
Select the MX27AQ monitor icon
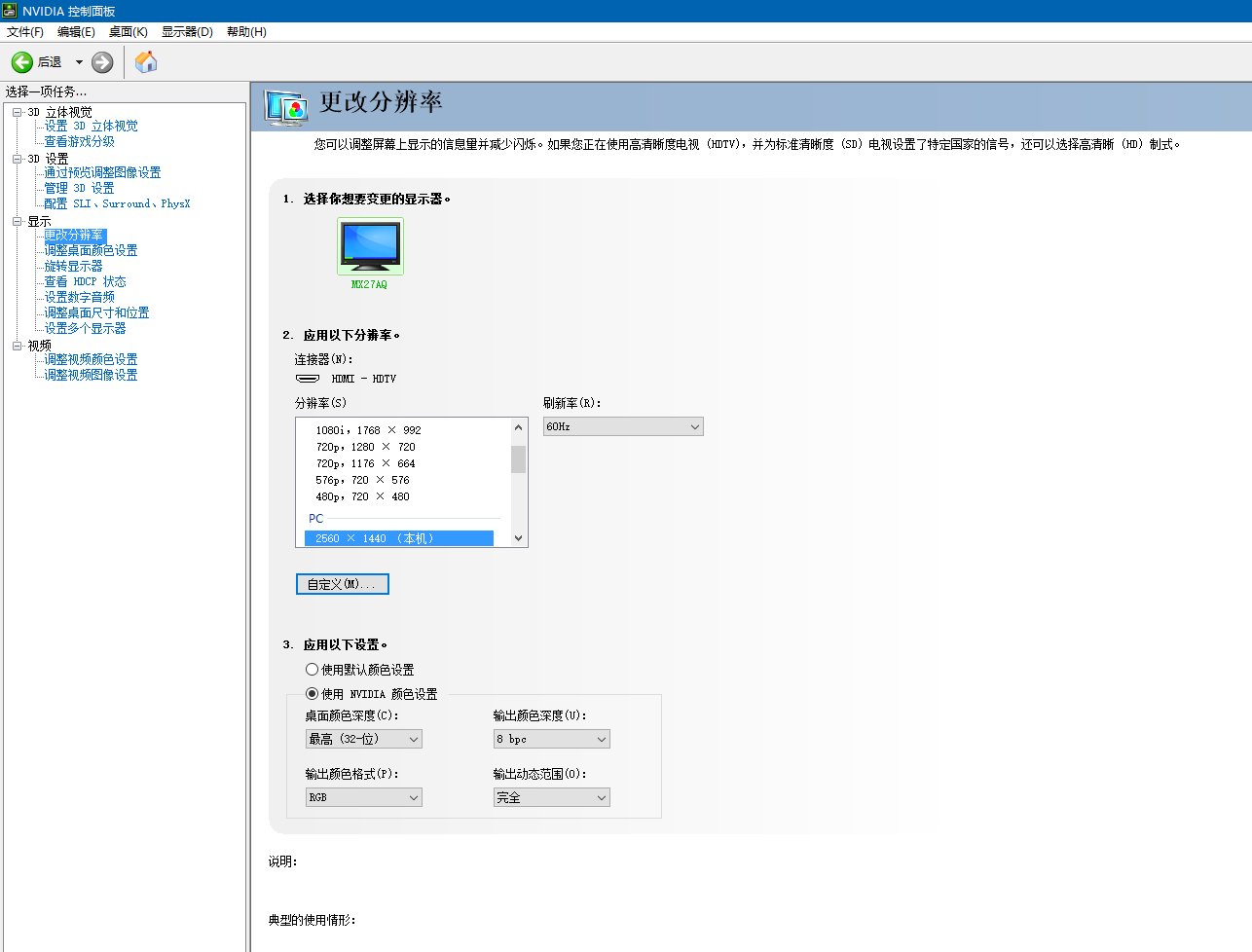pos(370,246)
